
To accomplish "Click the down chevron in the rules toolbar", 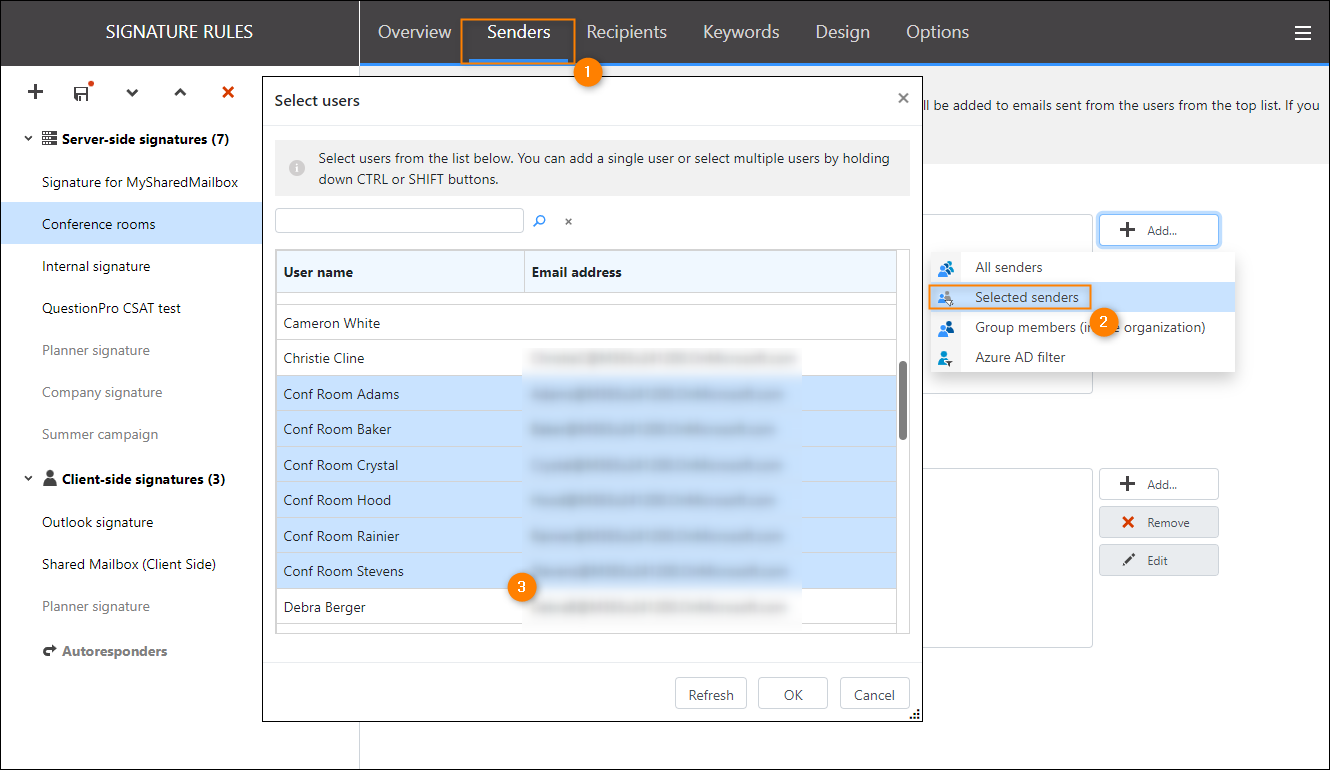I will click(131, 92).
